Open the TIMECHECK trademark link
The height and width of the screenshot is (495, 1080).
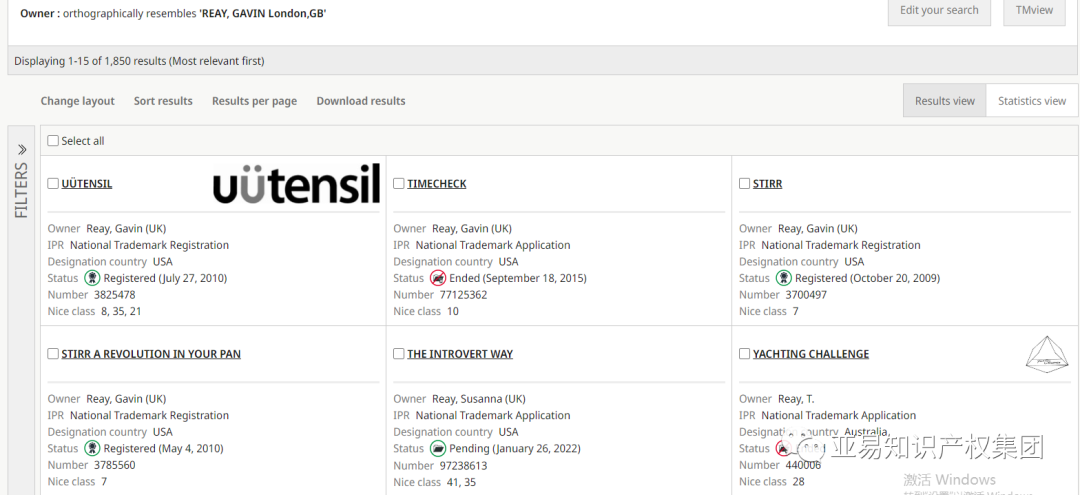[437, 184]
